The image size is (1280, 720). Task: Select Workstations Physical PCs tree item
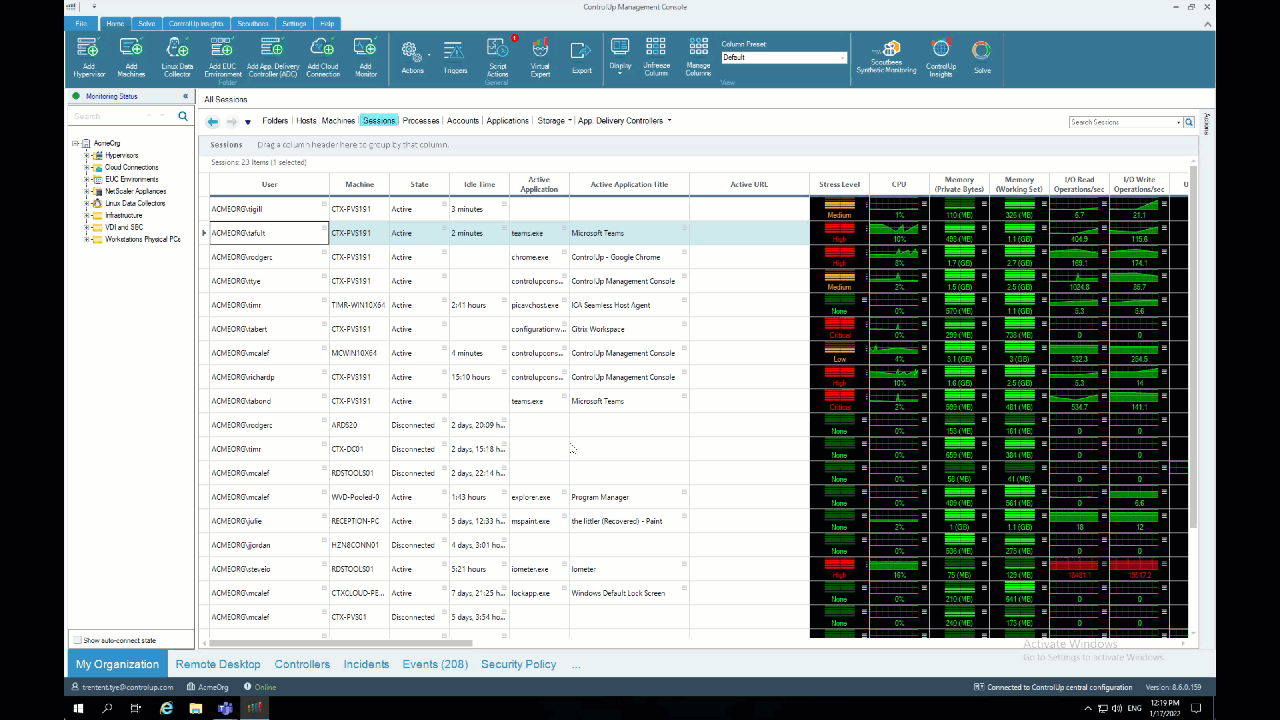click(143, 239)
